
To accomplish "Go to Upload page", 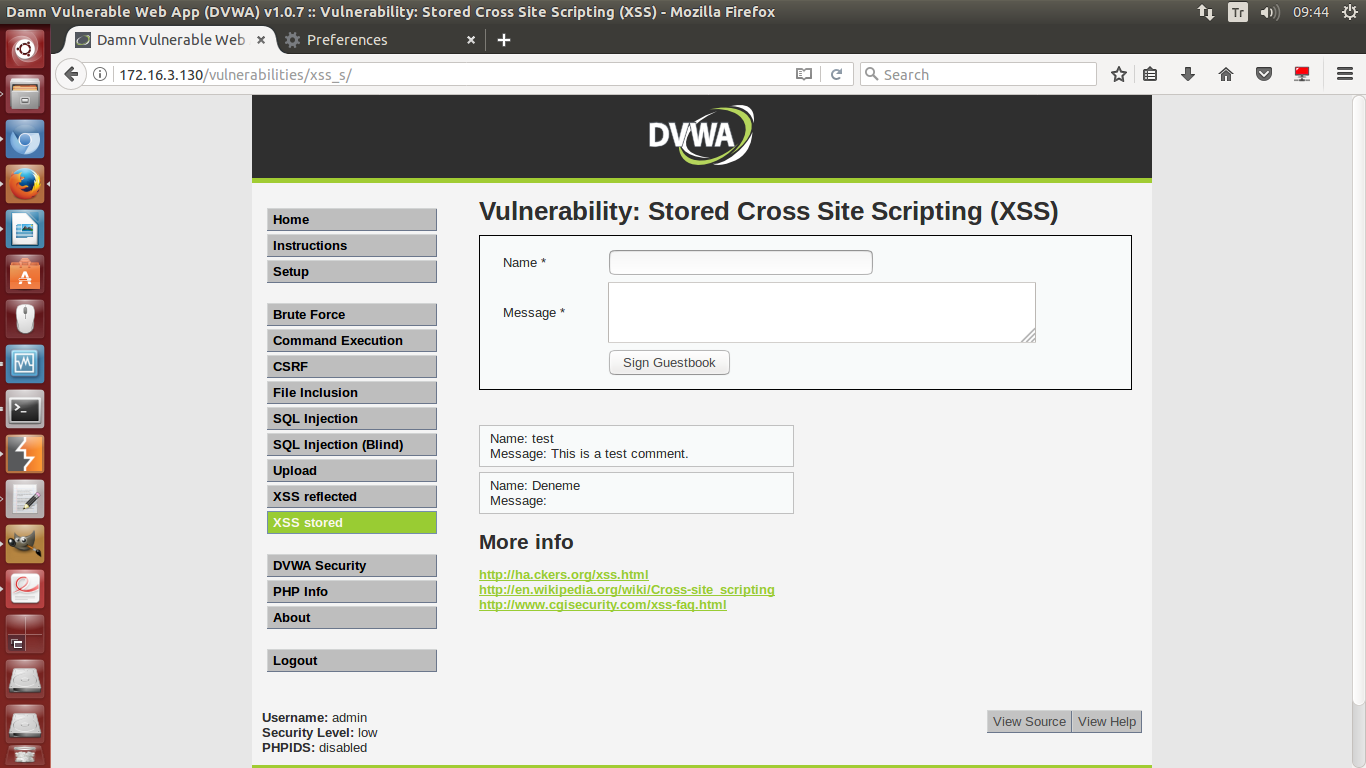I will 352,471.
